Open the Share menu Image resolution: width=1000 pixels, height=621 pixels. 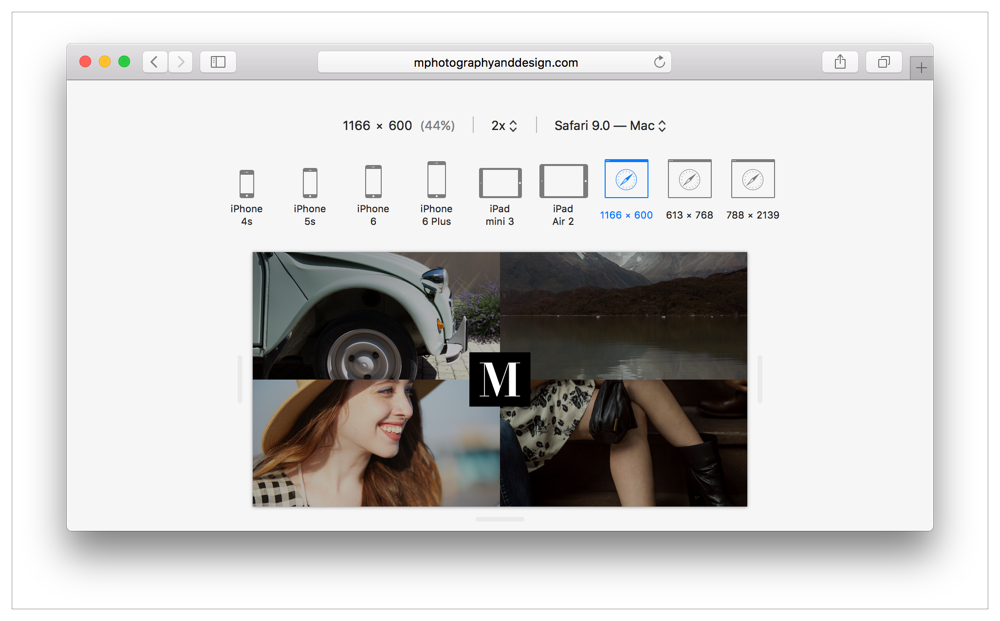click(x=840, y=62)
